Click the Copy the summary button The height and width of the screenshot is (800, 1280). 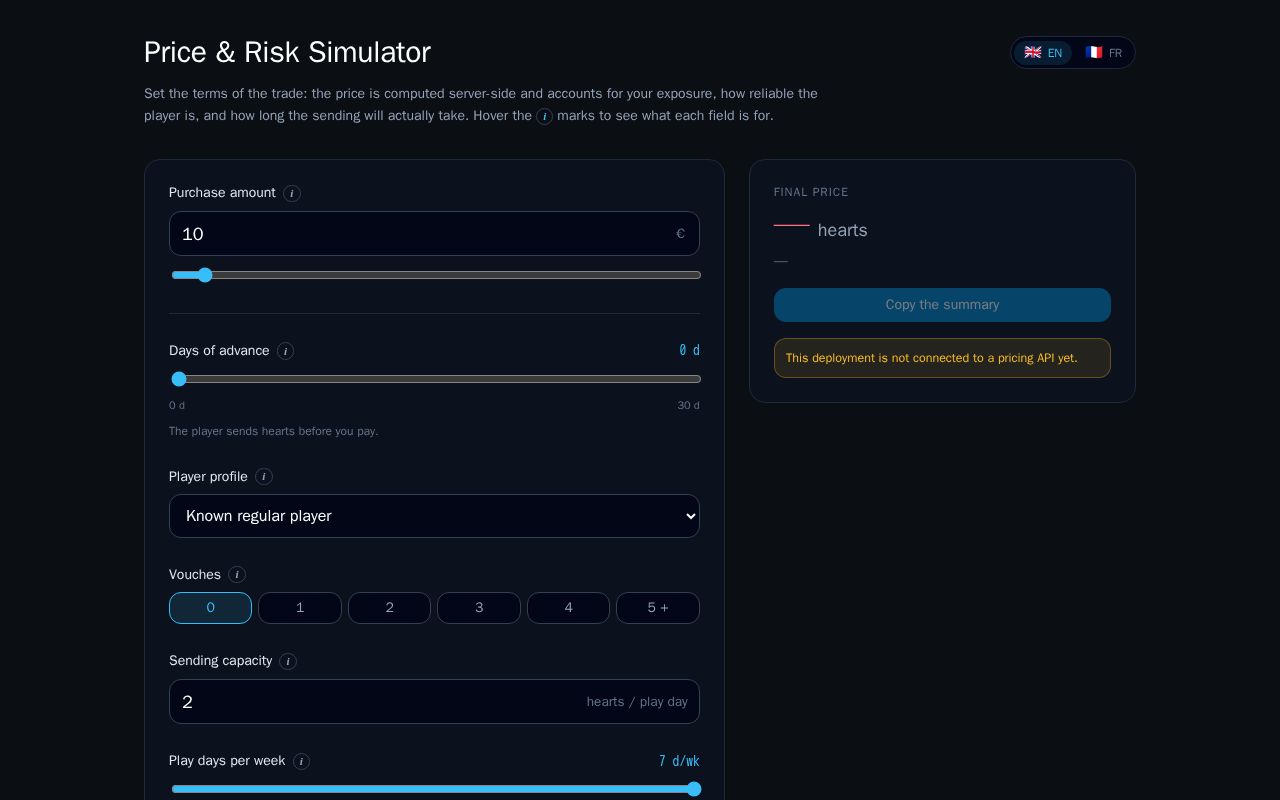tap(942, 305)
